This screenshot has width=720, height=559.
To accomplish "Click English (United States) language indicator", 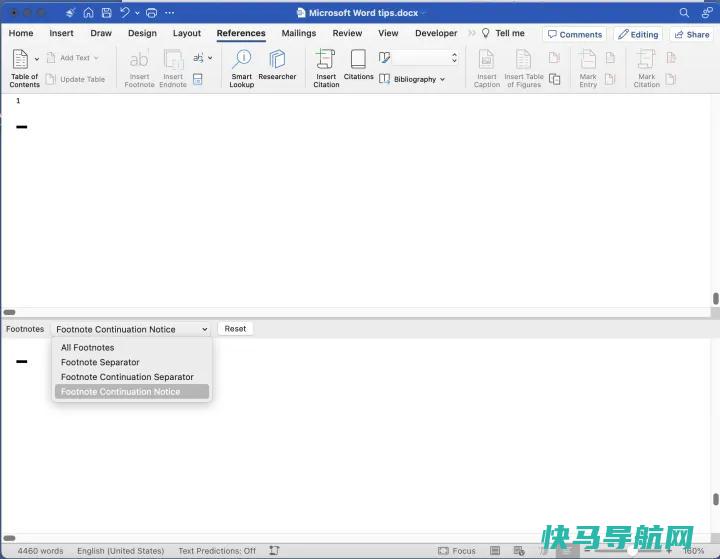I will click(120, 551).
